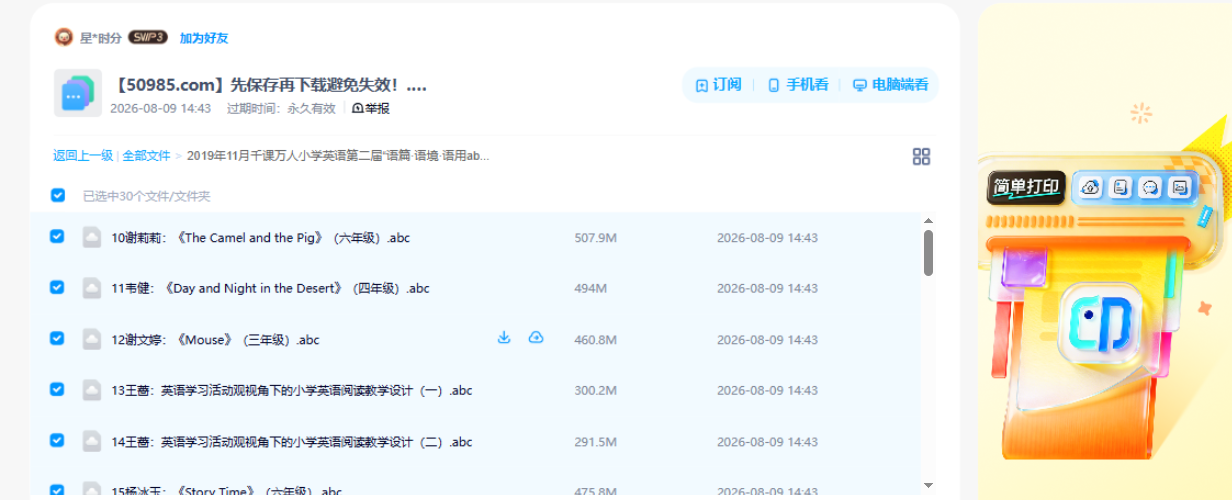Uncheck 10谢莉莉 The Camel and the Pig
This screenshot has height=500, width=1232.
[57, 236]
